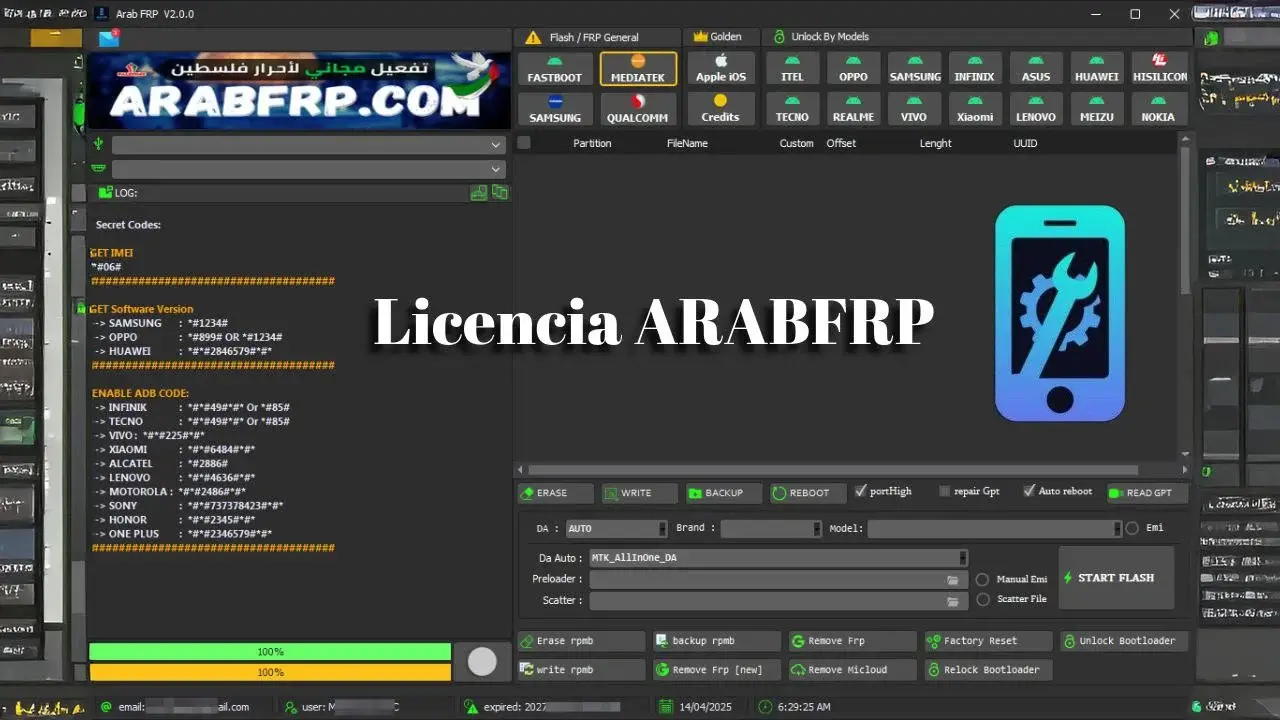Screen dimensions: 1280x720
Task: Click the READ GPT button
Action: pos(1147,493)
